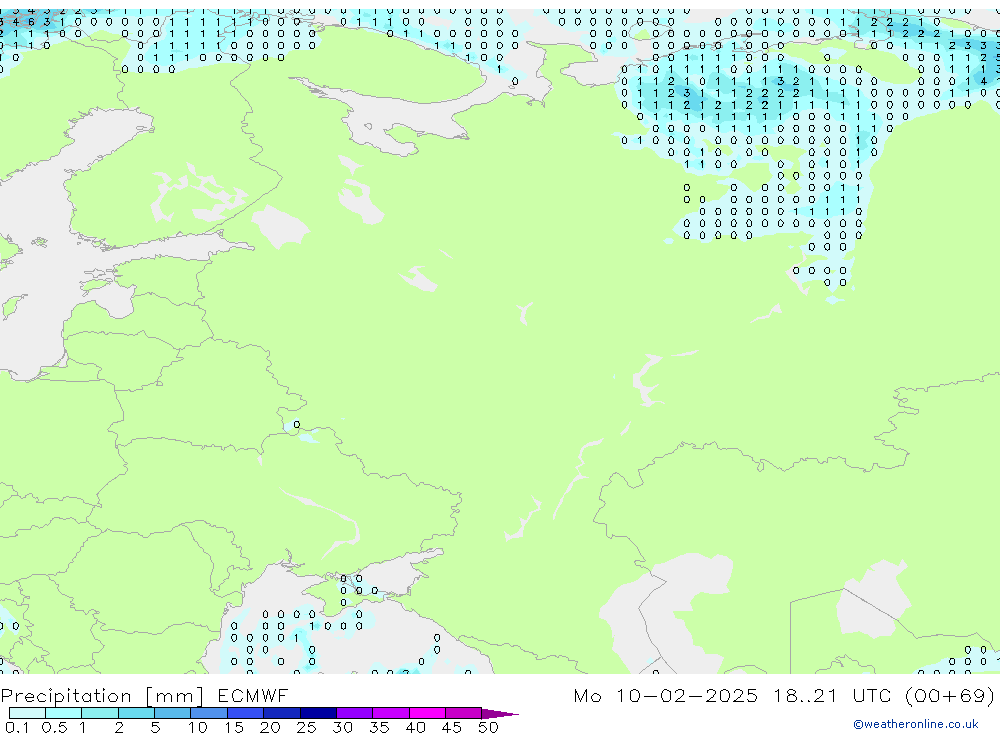The width and height of the screenshot is (1000, 733).
Task: Click the 'ECMWF' model label
Action: (x=253, y=695)
